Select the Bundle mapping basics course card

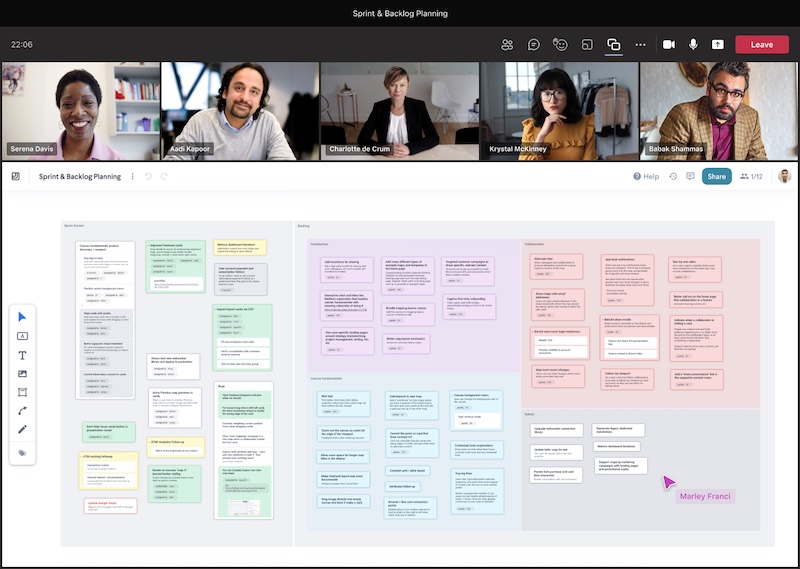[408, 314]
